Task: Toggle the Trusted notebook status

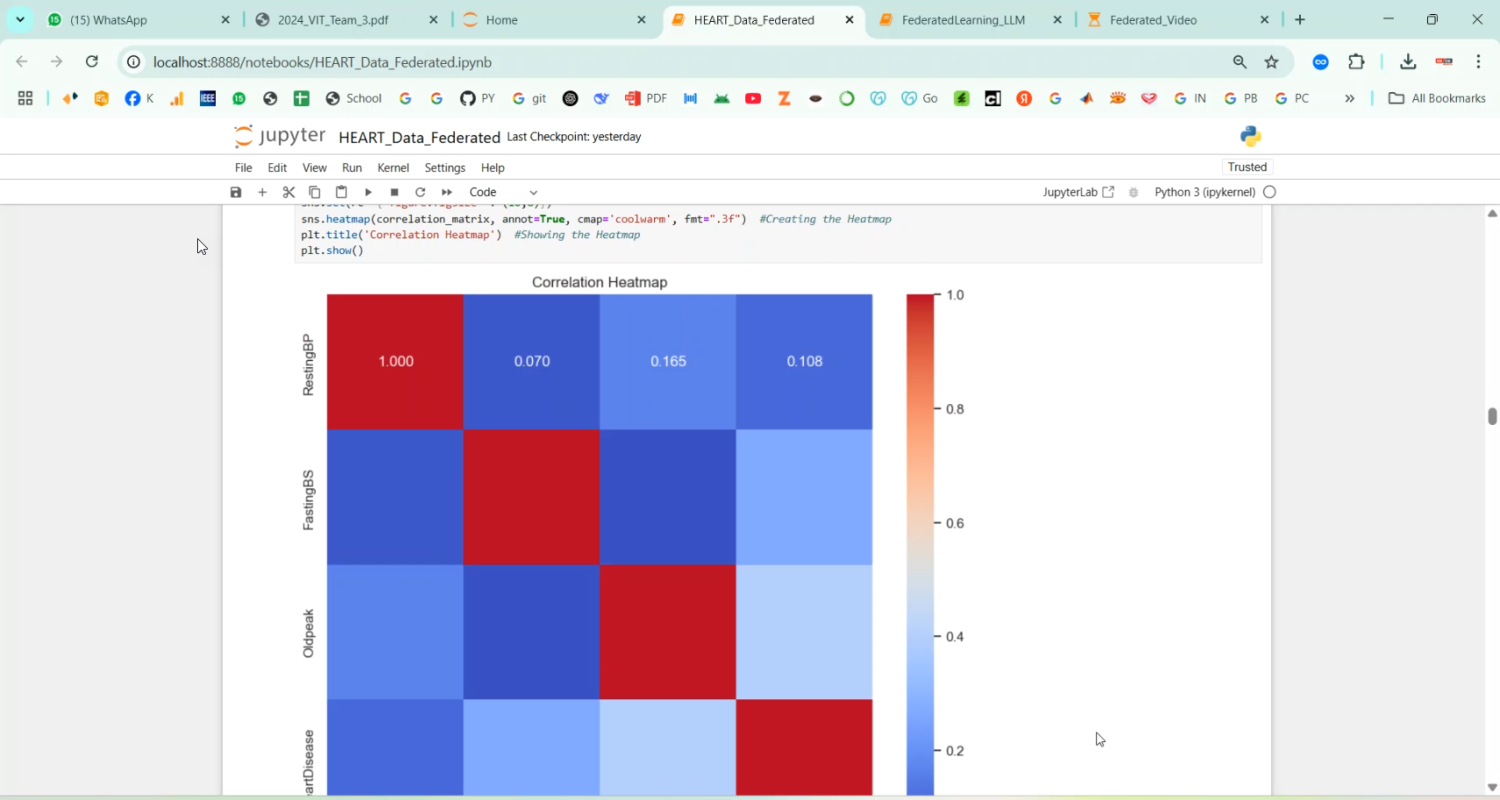Action: (x=1247, y=167)
